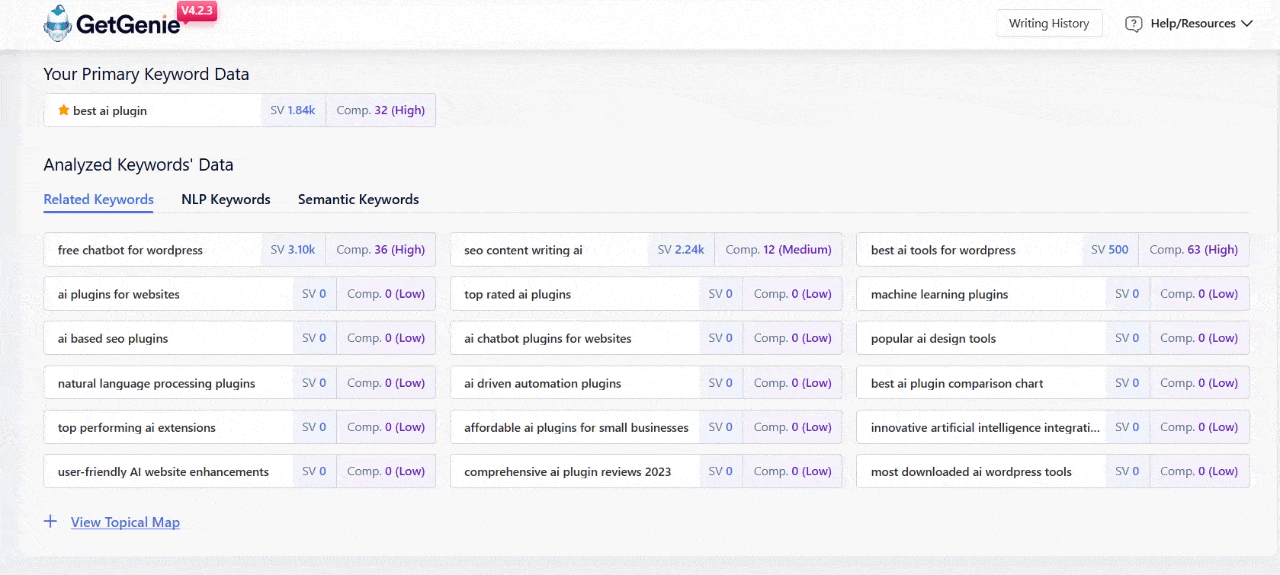This screenshot has height=575, width=1280.
Task: Select the seo content writing ai keyword
Action: pyautogui.click(x=523, y=250)
